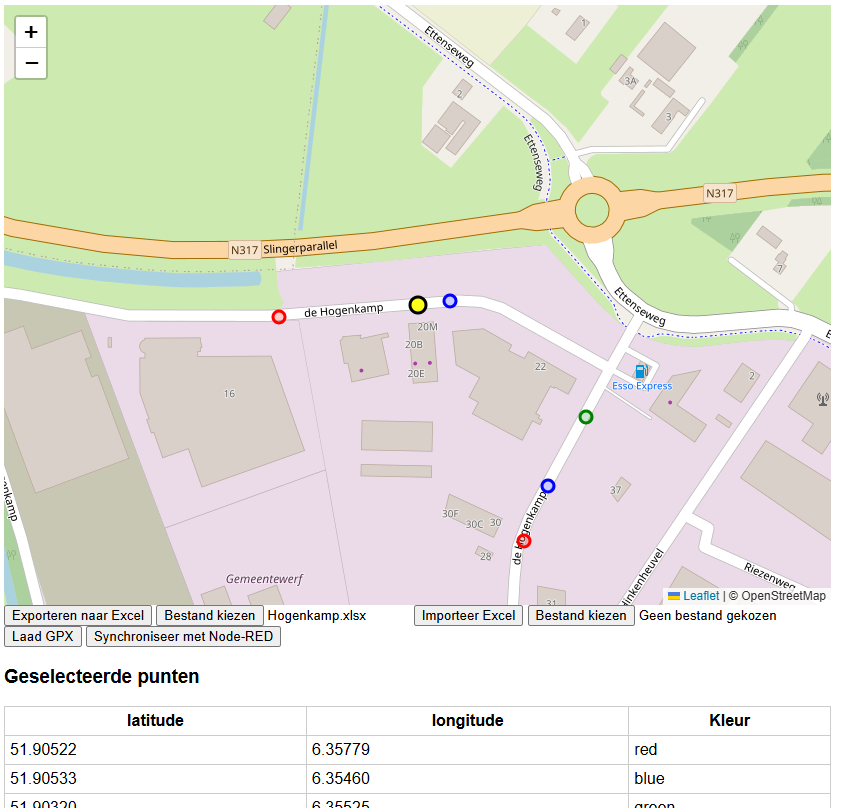This screenshot has width=841, height=808.
Task: Select the red marker near building 28
Action: [524, 540]
